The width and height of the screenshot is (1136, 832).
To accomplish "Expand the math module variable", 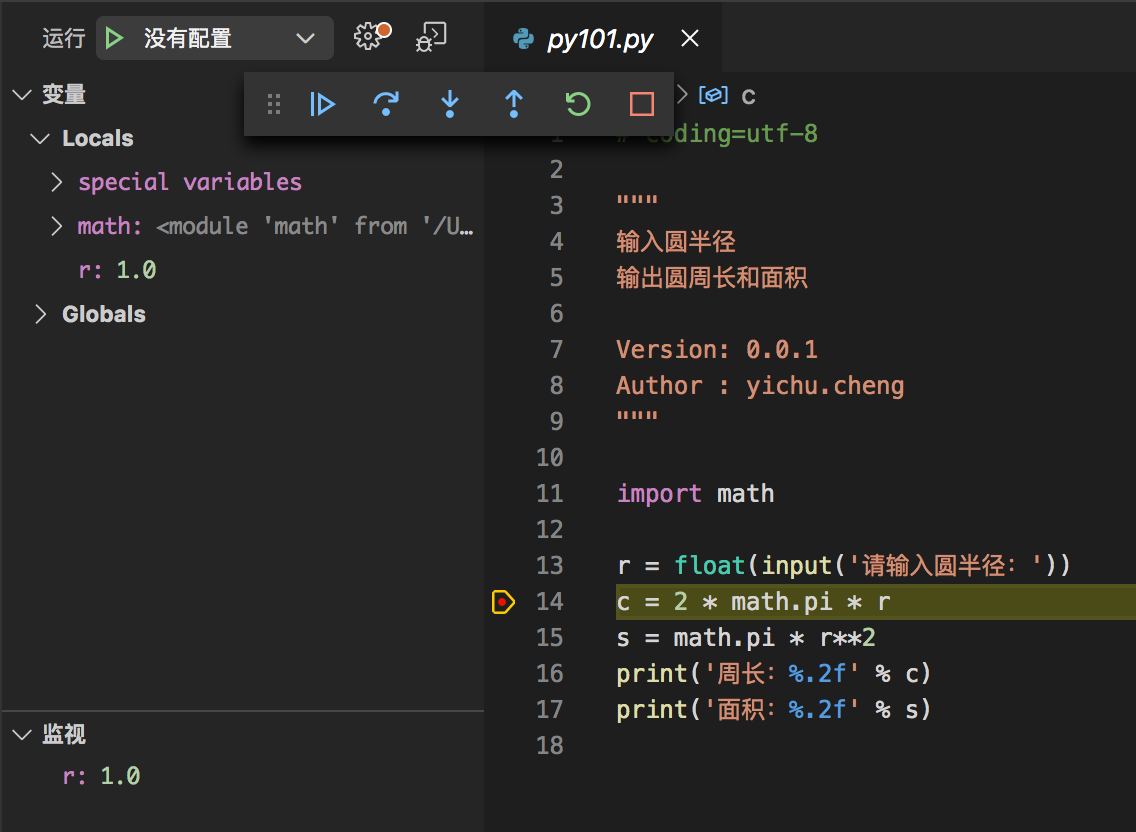I will [58, 226].
